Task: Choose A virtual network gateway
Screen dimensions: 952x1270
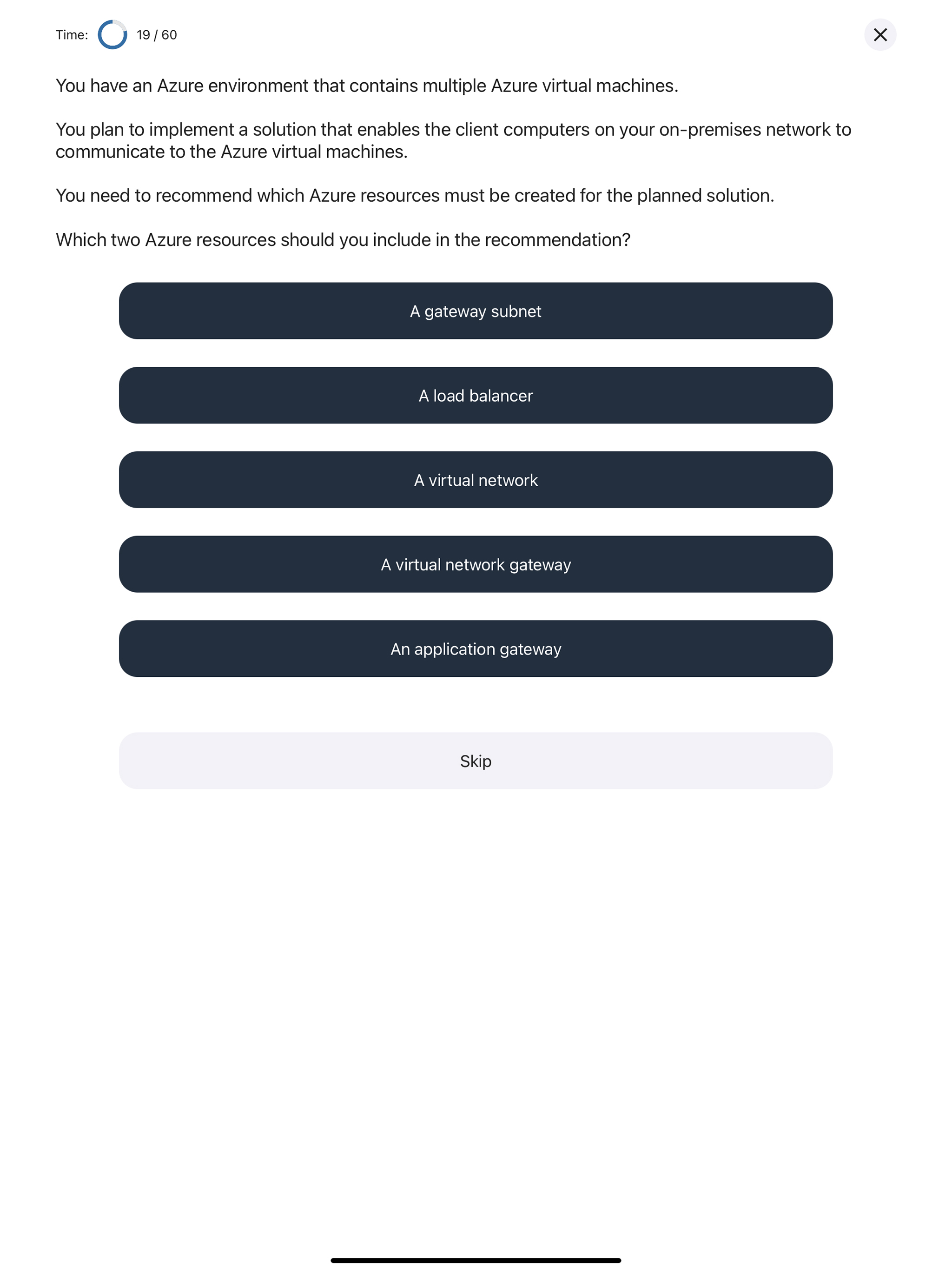Action: pyautogui.click(x=476, y=564)
